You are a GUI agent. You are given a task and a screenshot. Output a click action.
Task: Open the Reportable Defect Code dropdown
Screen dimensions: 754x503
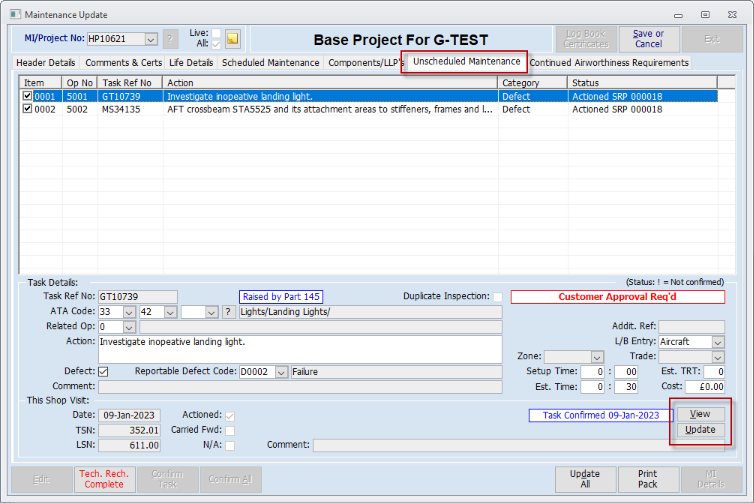(x=281, y=372)
